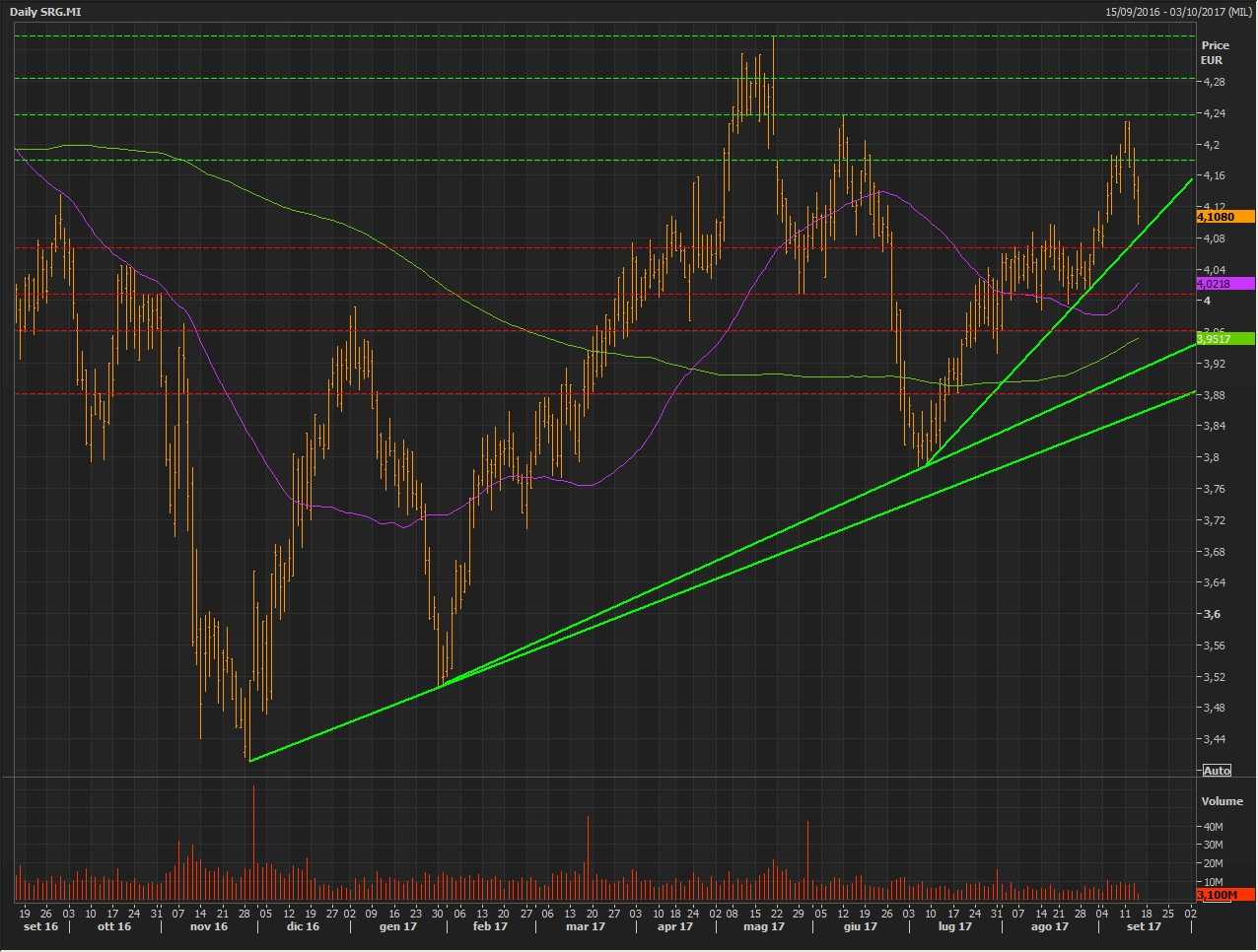Screen dimensions: 1258x952
Task: Click the Daily SRG.MI chart title
Action: pos(45,12)
